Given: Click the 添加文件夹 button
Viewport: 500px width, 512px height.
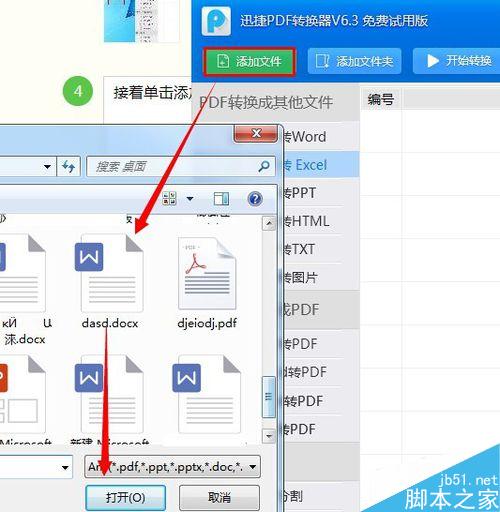Looking at the screenshot, I should [x=354, y=61].
